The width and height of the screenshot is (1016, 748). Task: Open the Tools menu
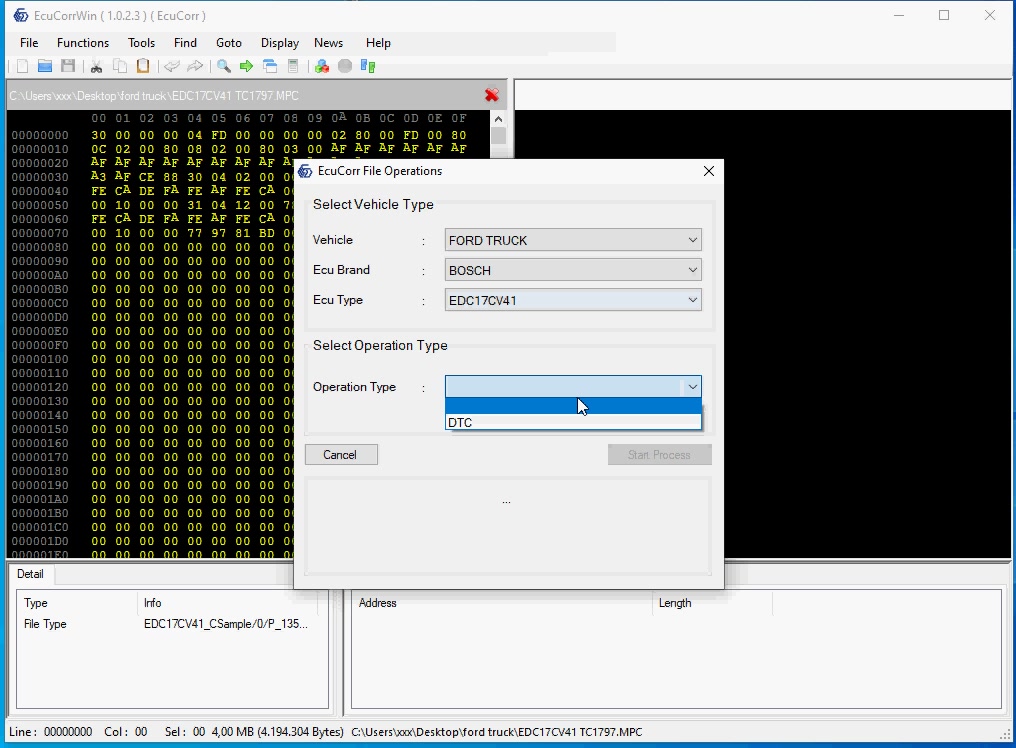pos(141,43)
